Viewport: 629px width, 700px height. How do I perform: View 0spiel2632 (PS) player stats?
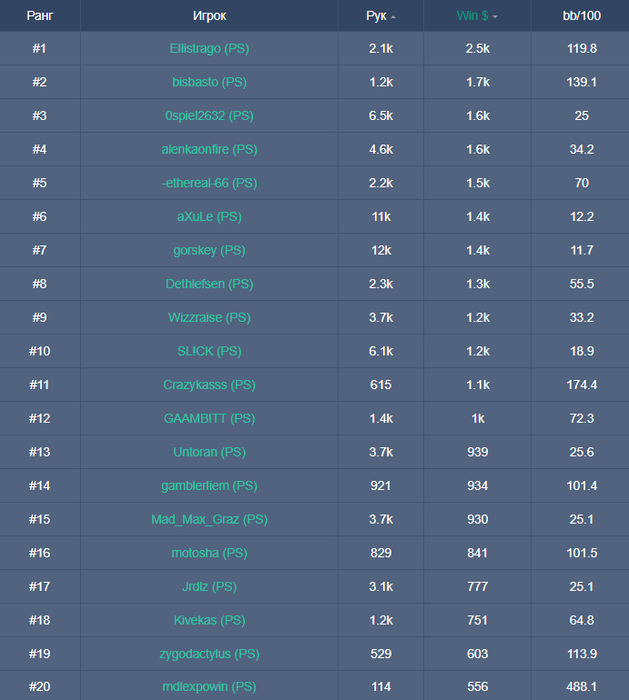209,116
